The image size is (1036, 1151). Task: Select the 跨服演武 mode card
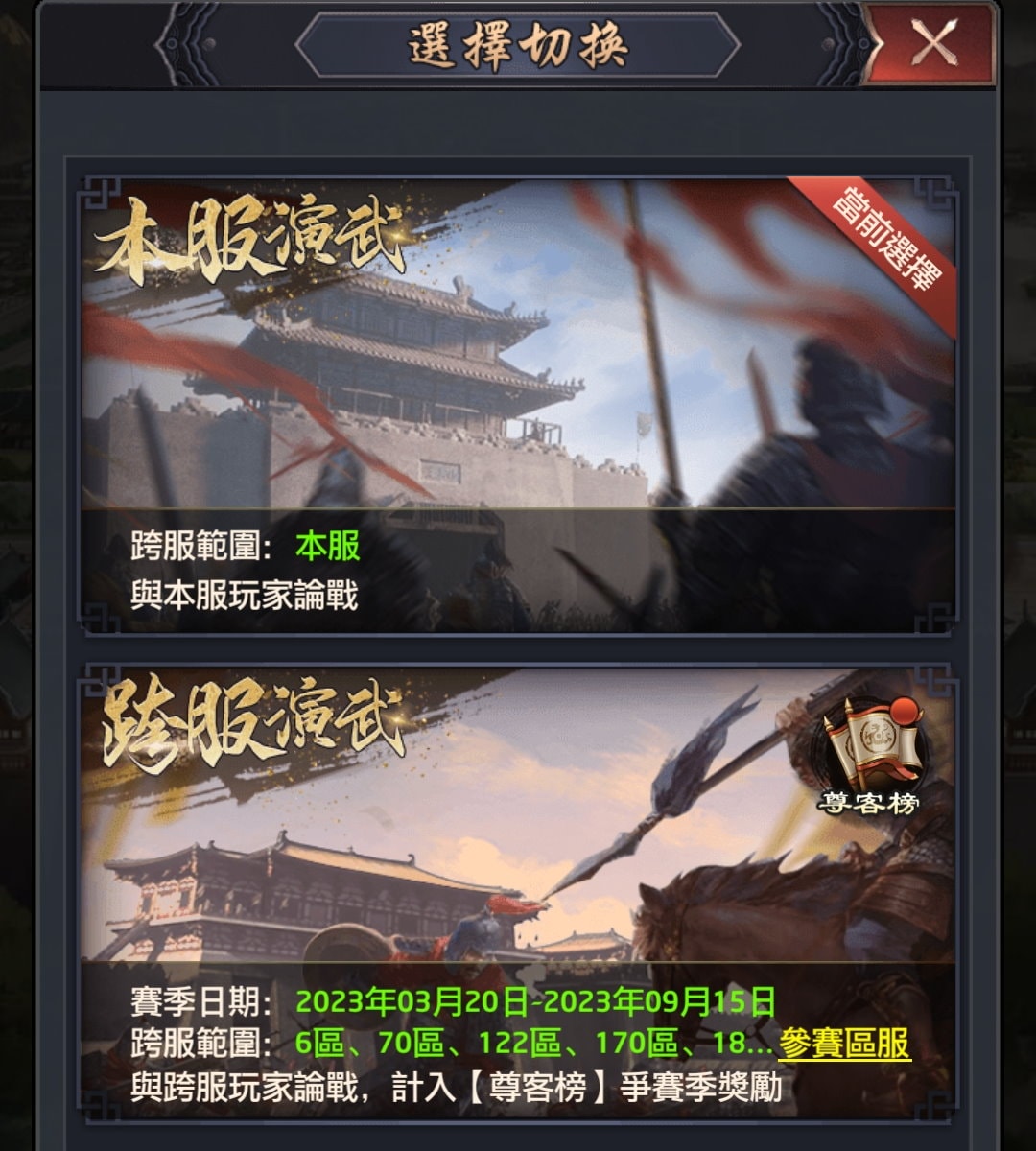click(518, 892)
